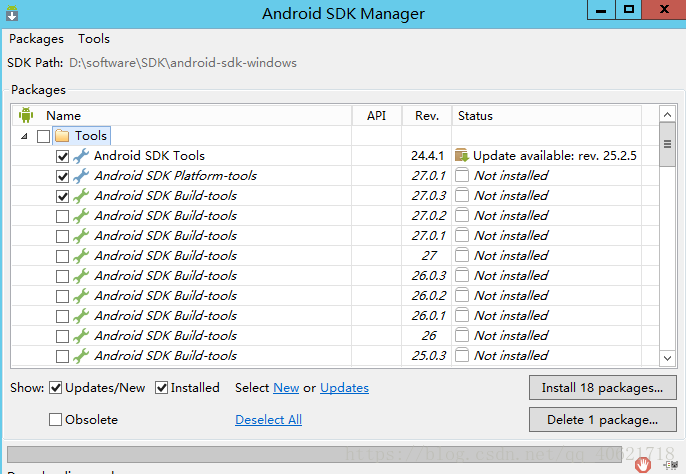Click the wrench icon for Build-tools 26.0.2
The height and width of the screenshot is (474, 686).
(x=81, y=295)
